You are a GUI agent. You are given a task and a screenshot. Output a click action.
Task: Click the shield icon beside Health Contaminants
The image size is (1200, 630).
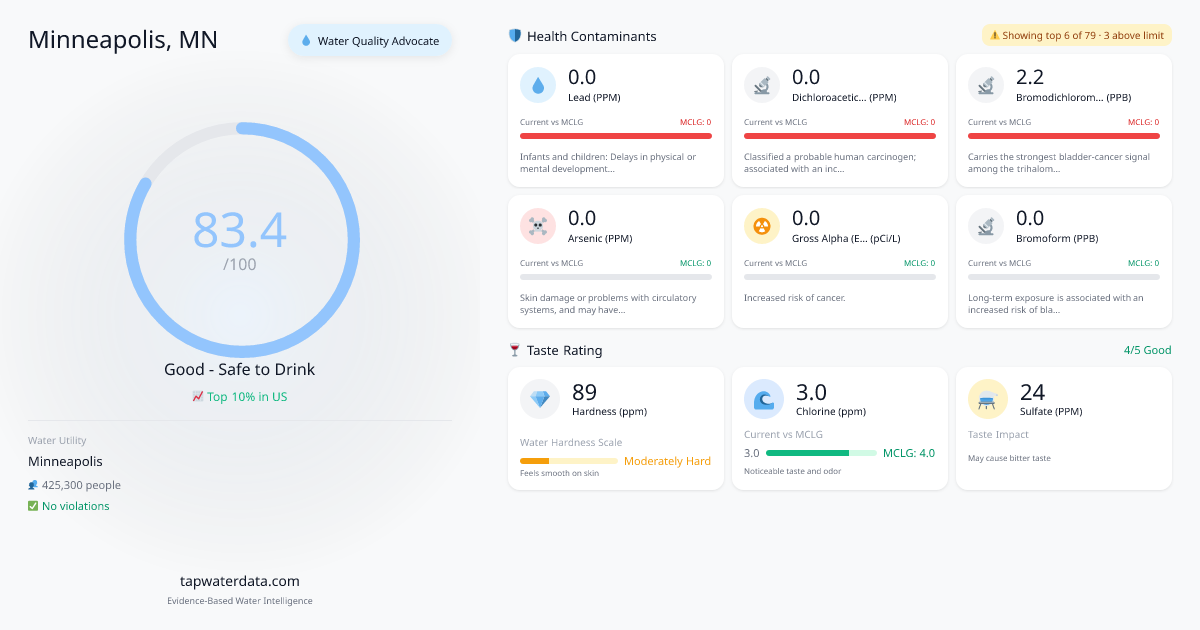[515, 36]
